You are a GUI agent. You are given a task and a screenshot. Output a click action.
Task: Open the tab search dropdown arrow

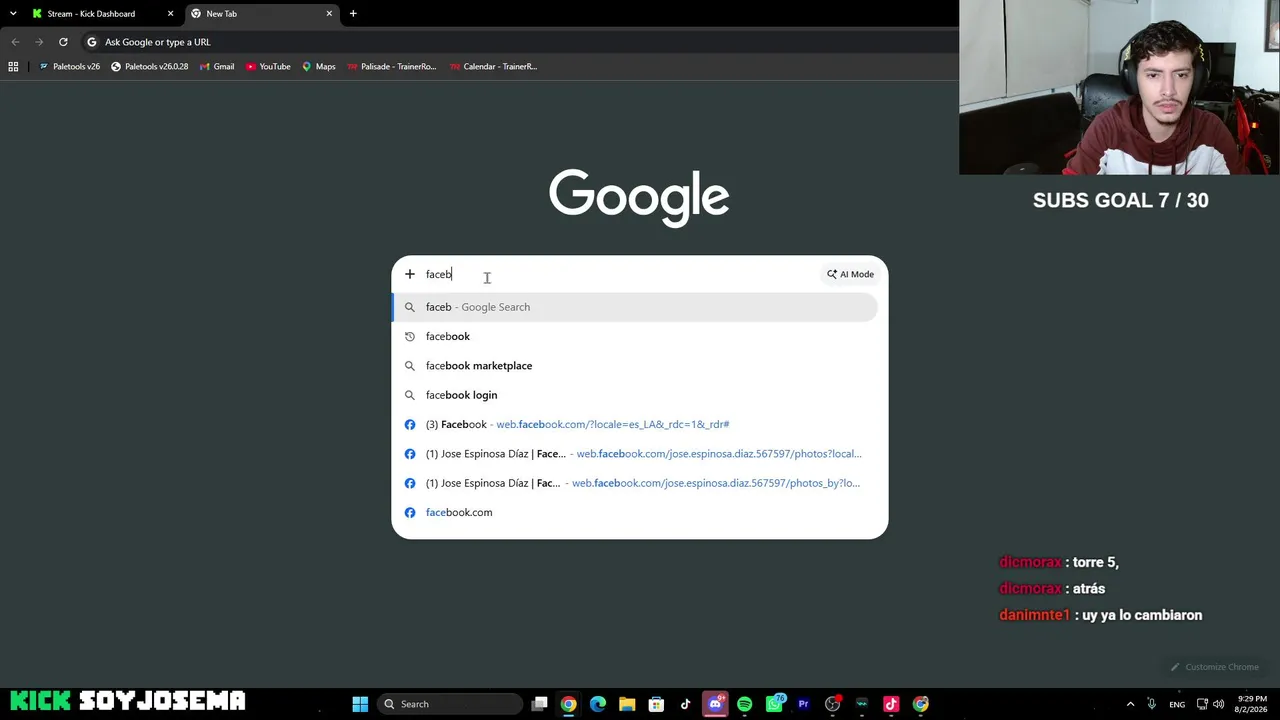pyautogui.click(x=13, y=14)
